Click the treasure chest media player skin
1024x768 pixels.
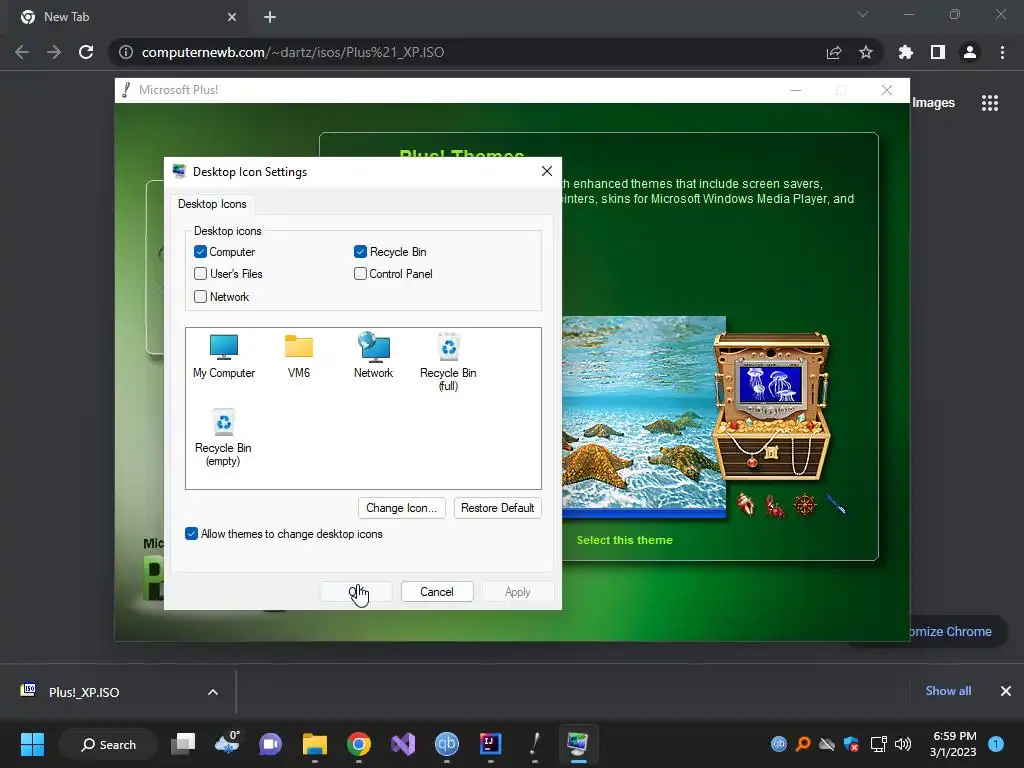point(771,406)
